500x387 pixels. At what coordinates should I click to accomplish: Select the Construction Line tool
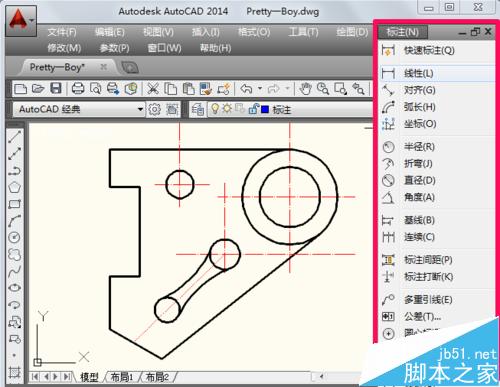[14, 154]
